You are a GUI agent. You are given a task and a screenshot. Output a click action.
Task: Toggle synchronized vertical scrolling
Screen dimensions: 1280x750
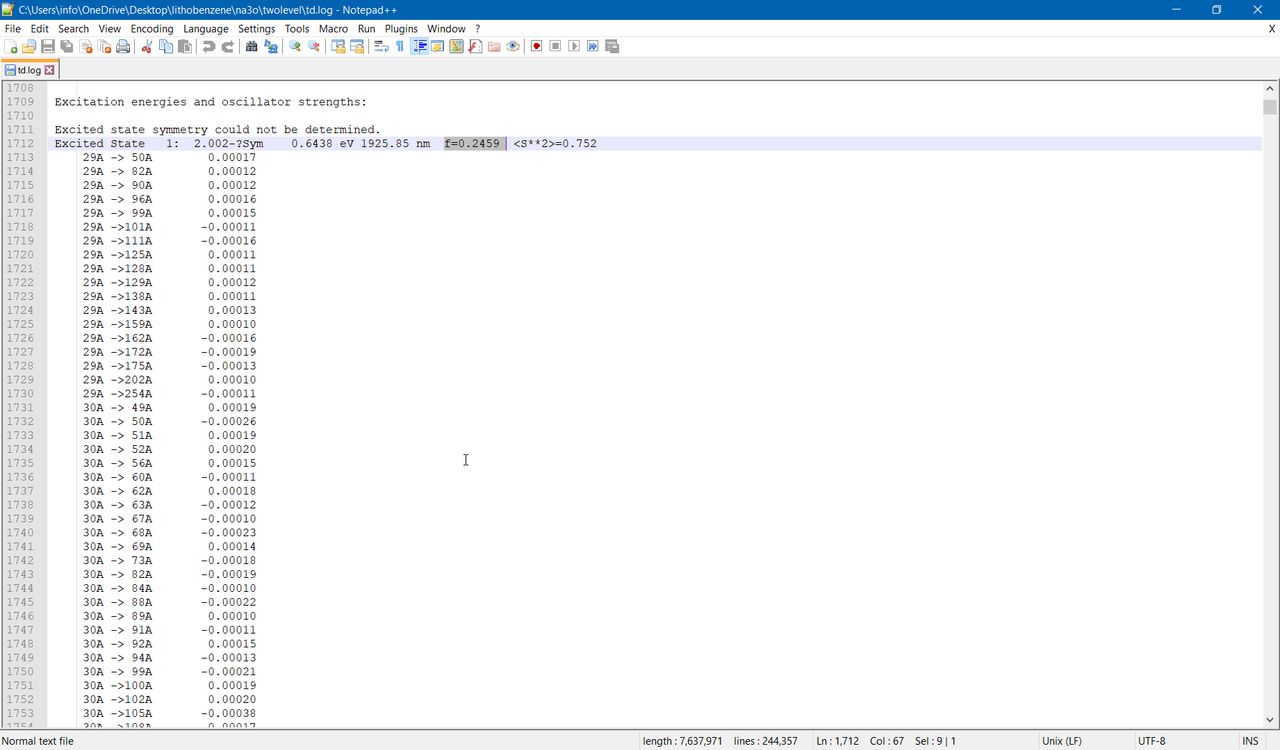pos(337,46)
